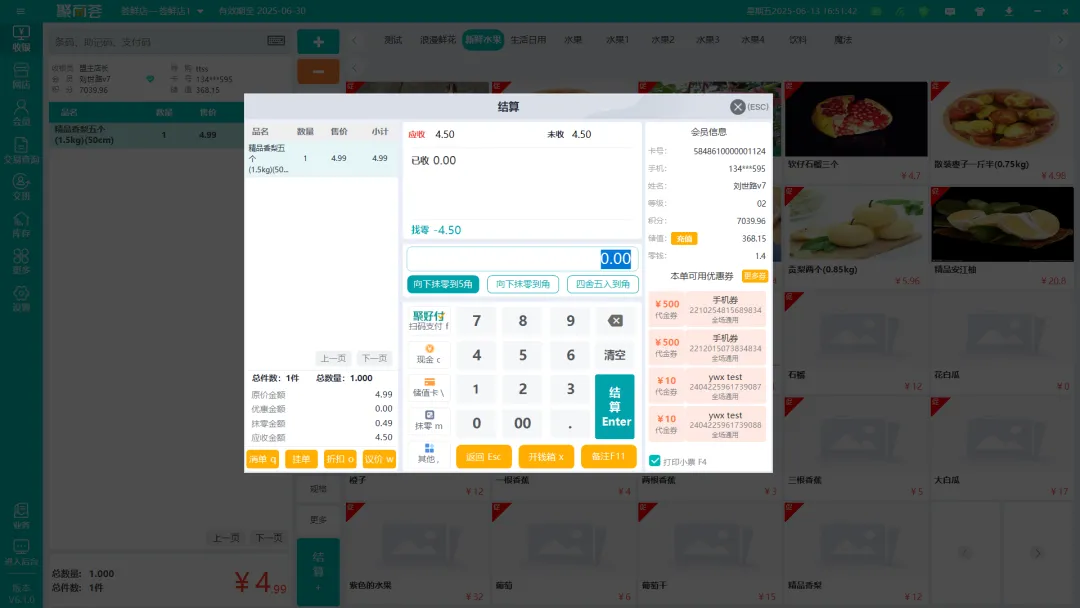Click the 抹零 rounding icon button
The width and height of the screenshot is (1080, 608).
click(x=429, y=420)
